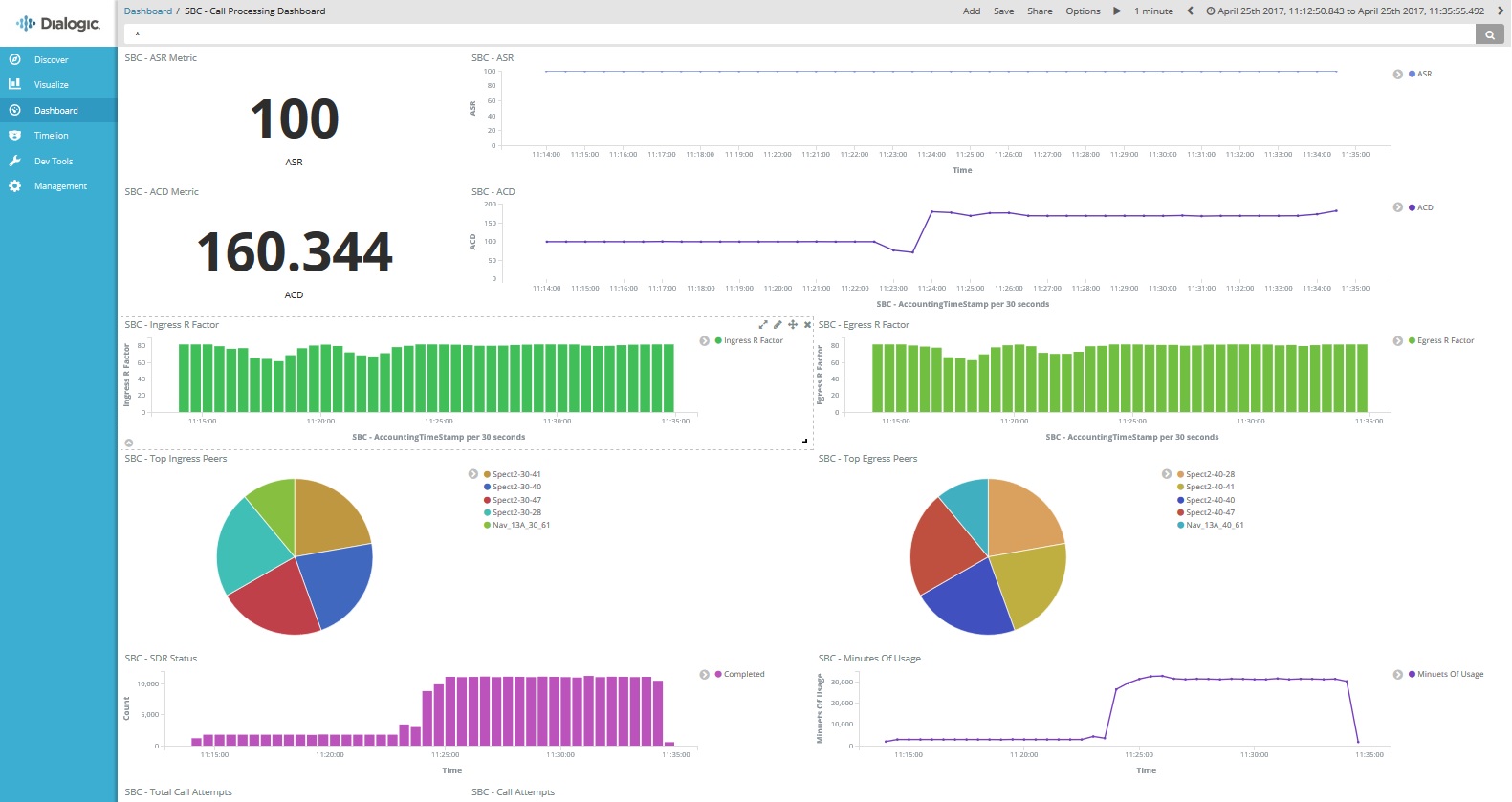Click the search magnifier button
Screen dimensions: 1512x802
(1489, 34)
